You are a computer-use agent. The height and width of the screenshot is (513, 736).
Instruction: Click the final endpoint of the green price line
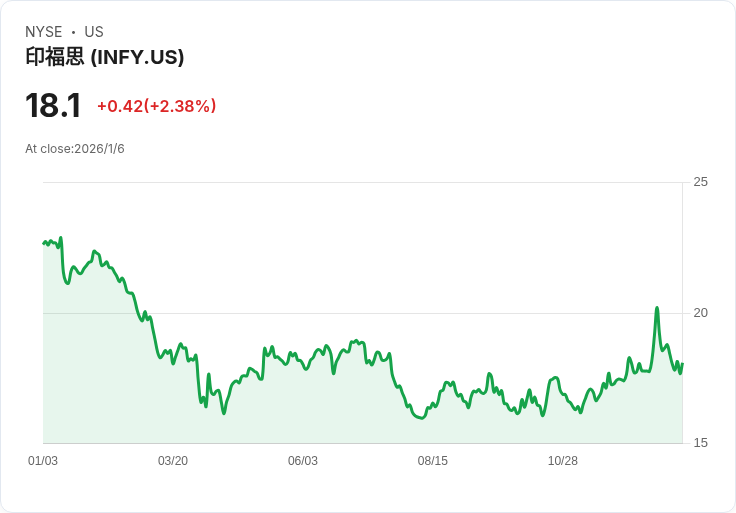tap(682, 365)
